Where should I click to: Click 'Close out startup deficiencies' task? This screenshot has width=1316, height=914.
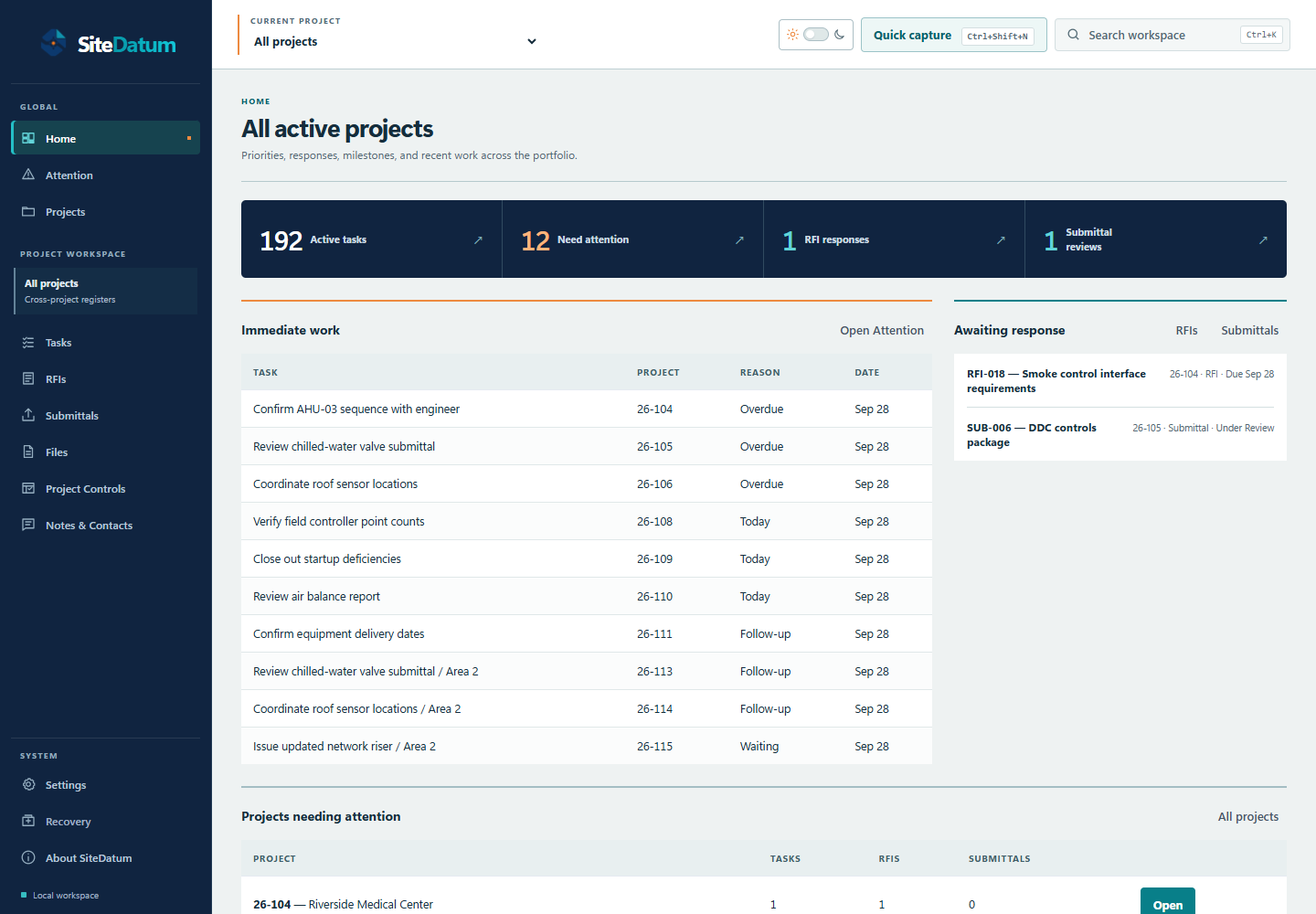(x=326, y=558)
